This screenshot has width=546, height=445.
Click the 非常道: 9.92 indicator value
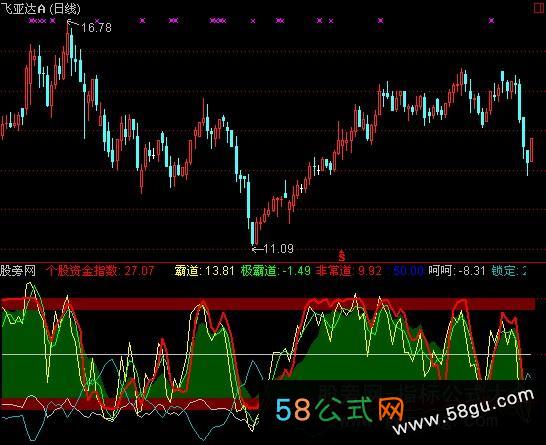pos(349,271)
